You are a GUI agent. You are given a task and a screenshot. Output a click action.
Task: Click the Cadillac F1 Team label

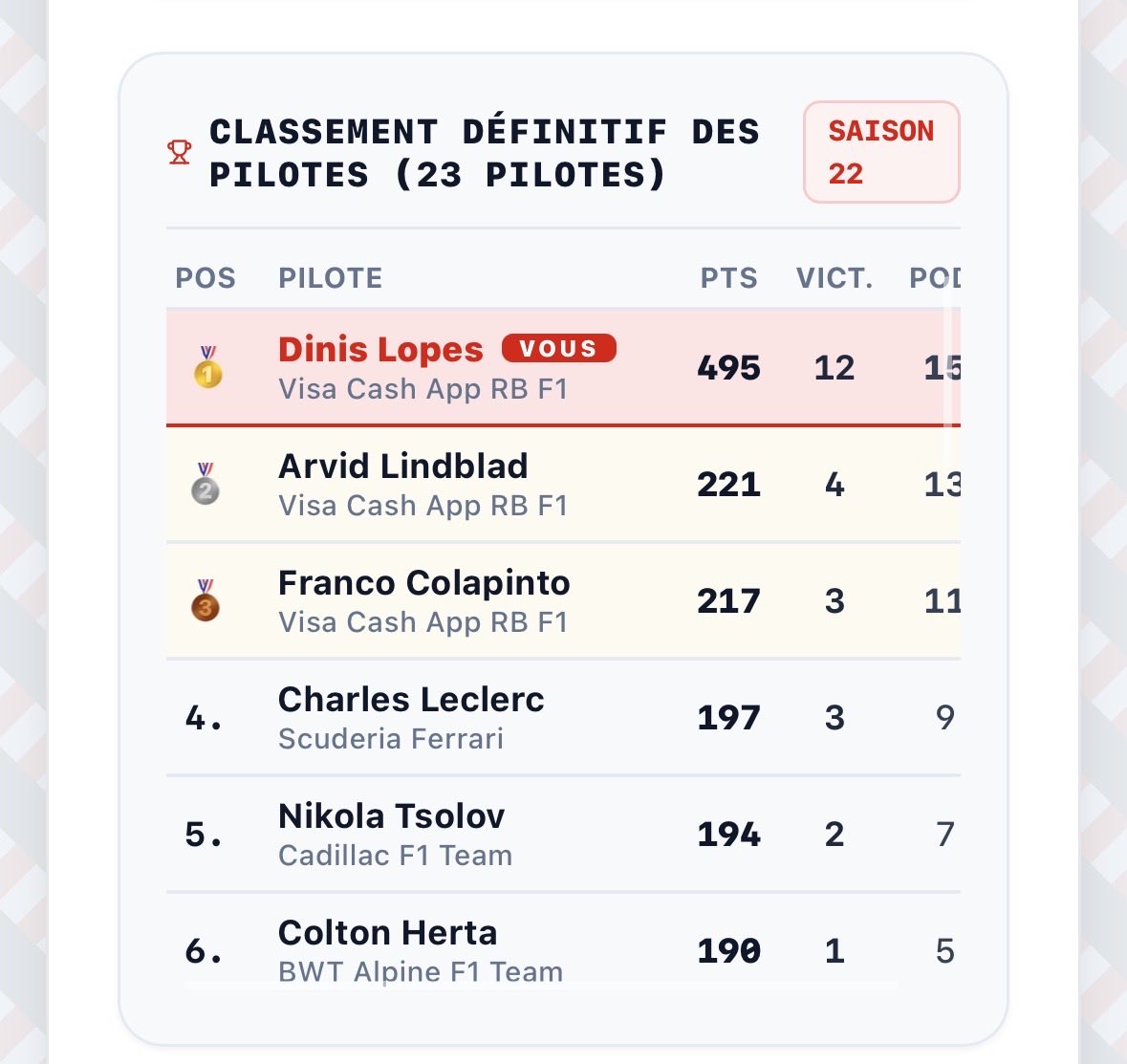[x=396, y=856]
